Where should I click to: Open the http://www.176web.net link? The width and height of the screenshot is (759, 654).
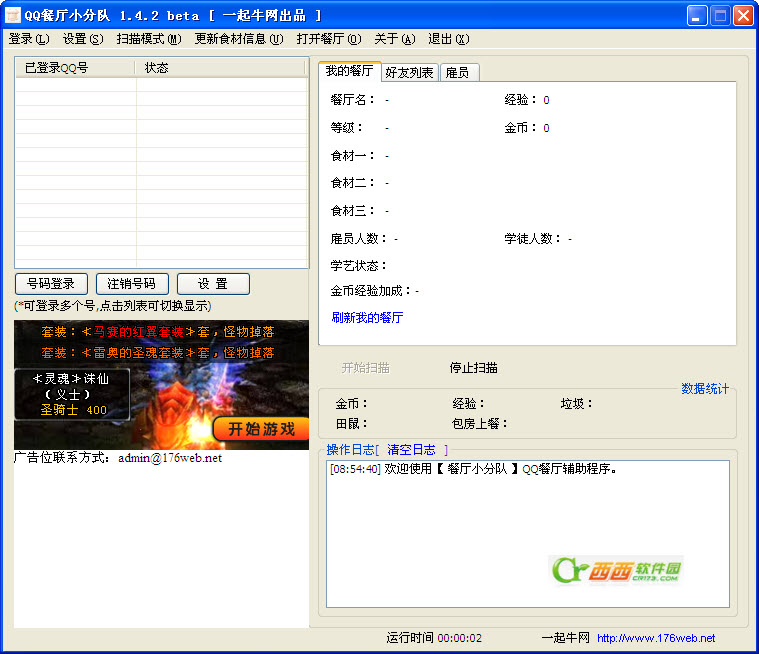tap(656, 638)
